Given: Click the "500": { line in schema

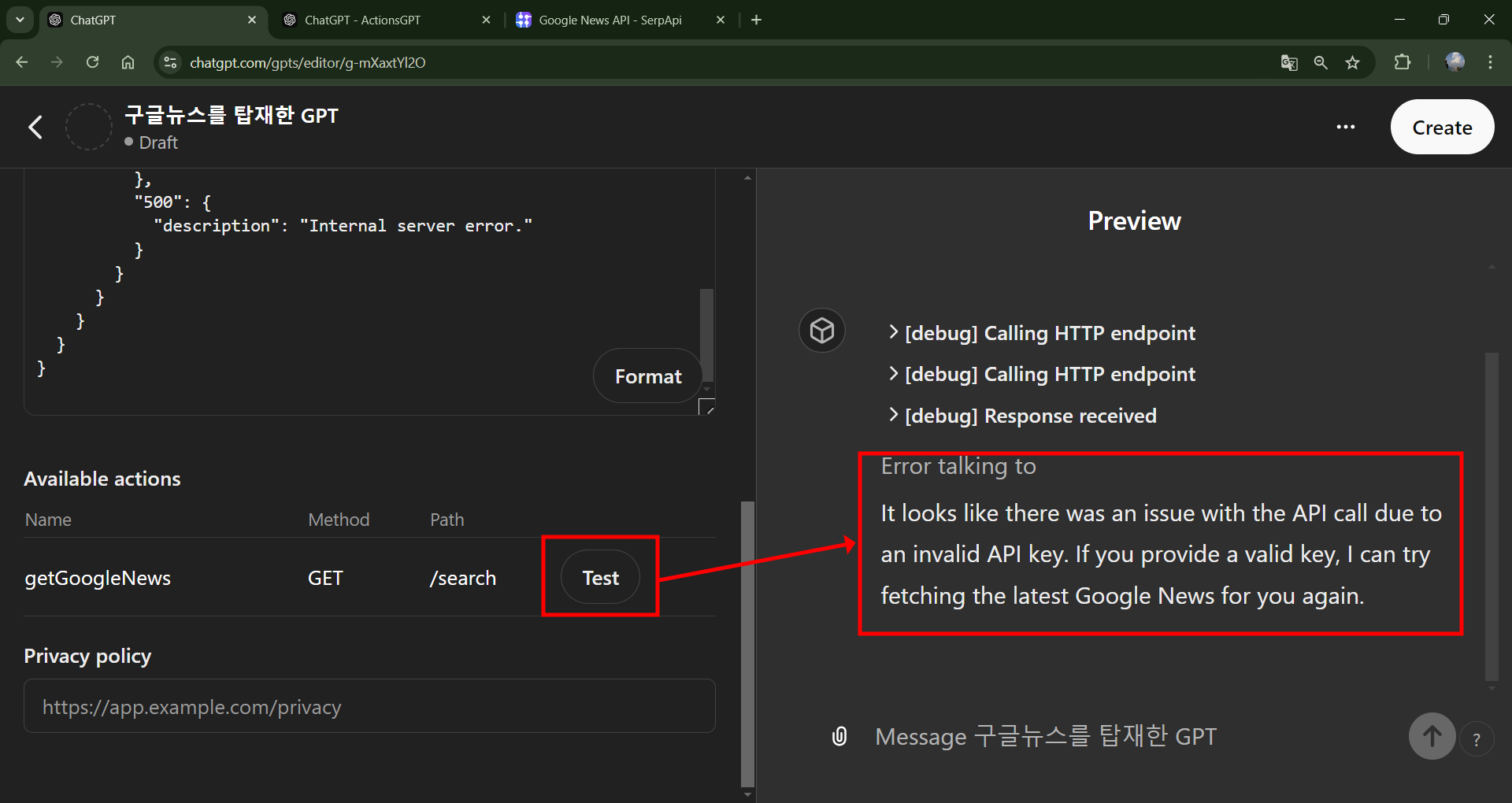Looking at the screenshot, I should (x=172, y=202).
